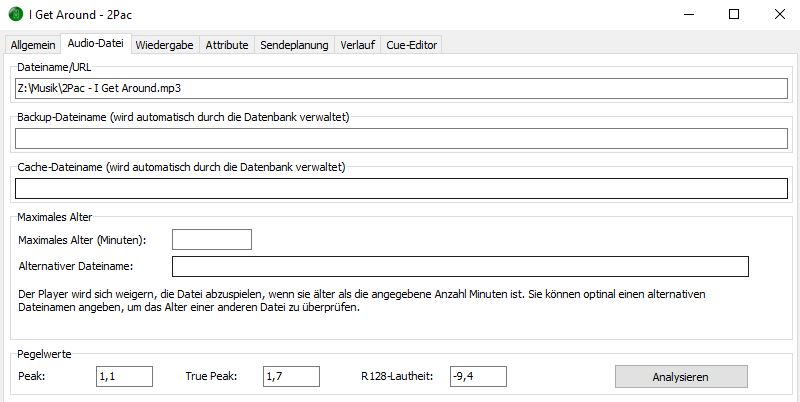Open the Wiedergabe tab
This screenshot has height=402, width=800.
click(165, 45)
